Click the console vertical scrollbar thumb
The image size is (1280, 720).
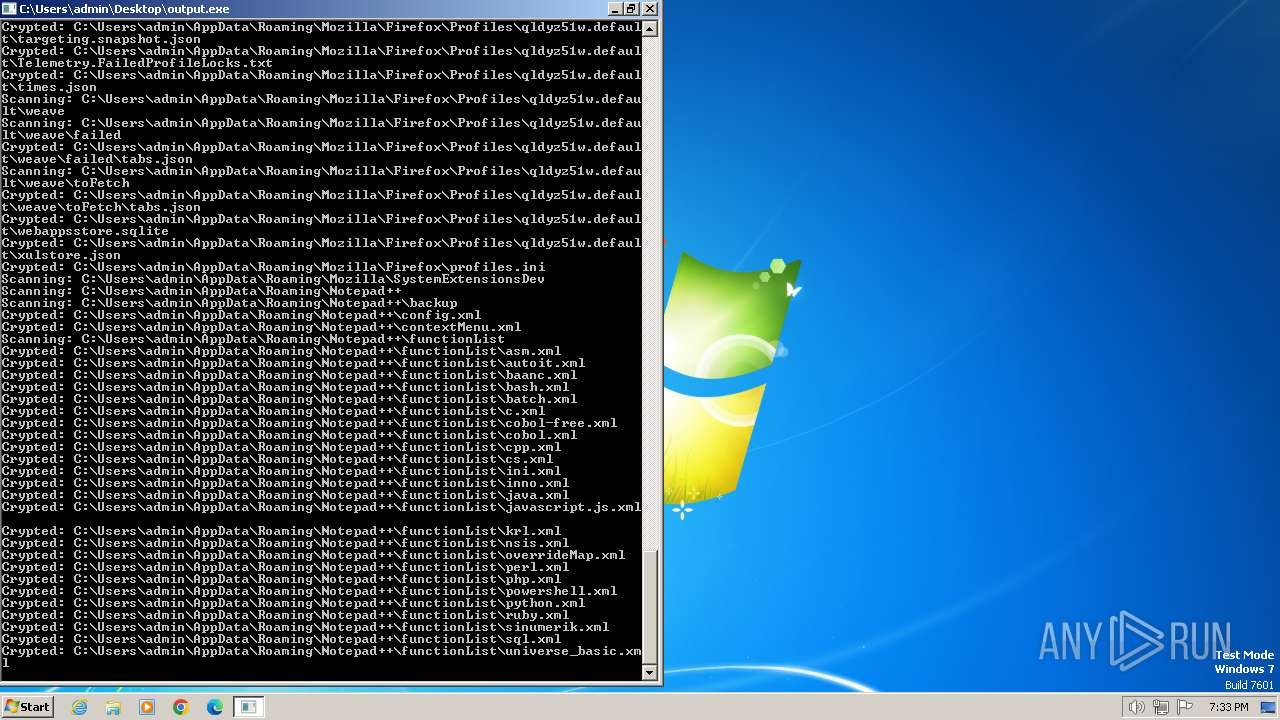650,606
